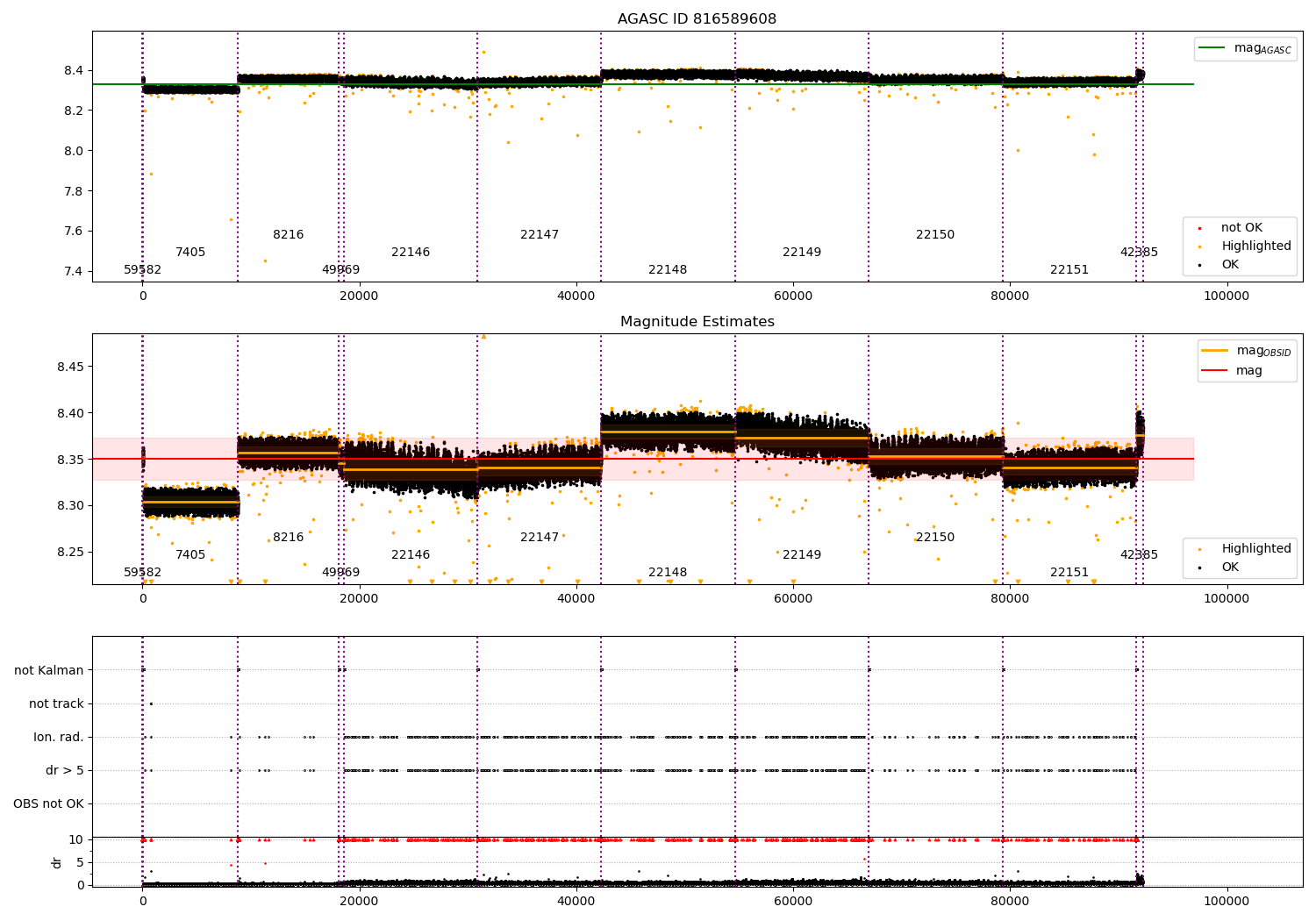Click obsid 22150 label in Magnitude Estimates plot

click(x=935, y=538)
